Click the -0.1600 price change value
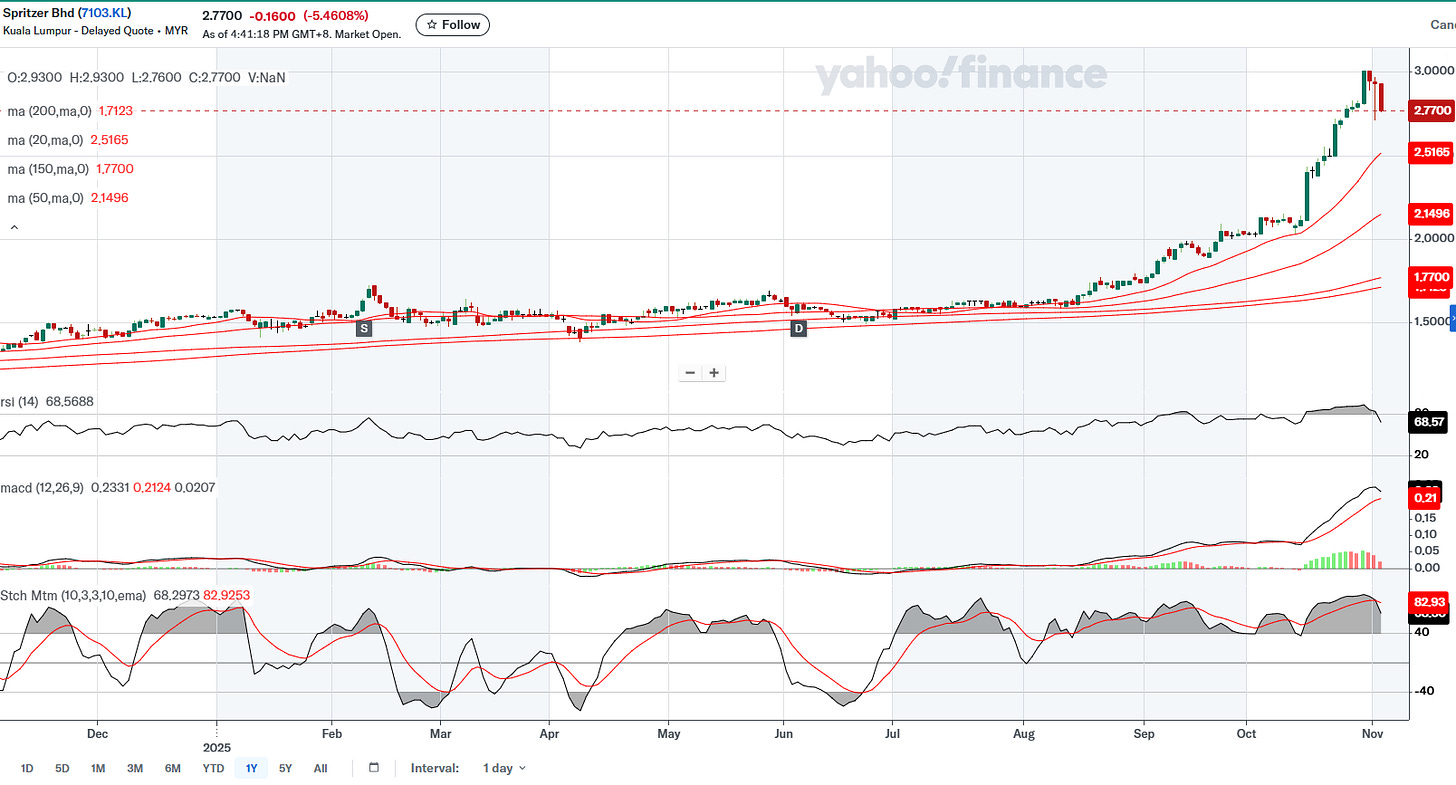The image size is (1456, 785). tap(272, 17)
